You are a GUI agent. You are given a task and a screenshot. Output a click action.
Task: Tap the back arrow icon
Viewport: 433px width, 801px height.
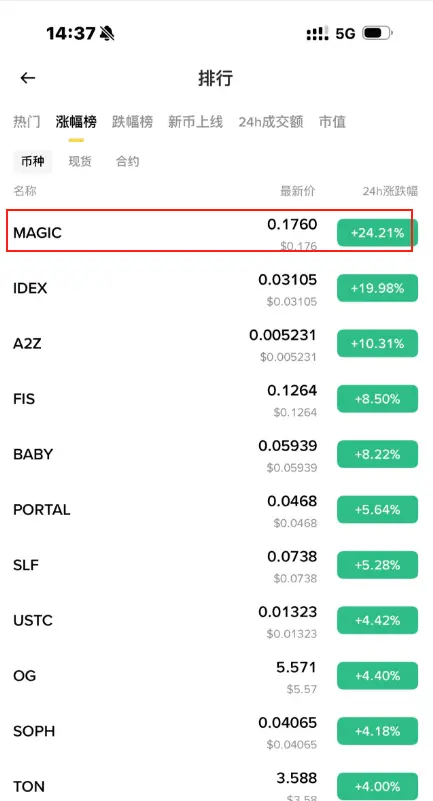28,78
